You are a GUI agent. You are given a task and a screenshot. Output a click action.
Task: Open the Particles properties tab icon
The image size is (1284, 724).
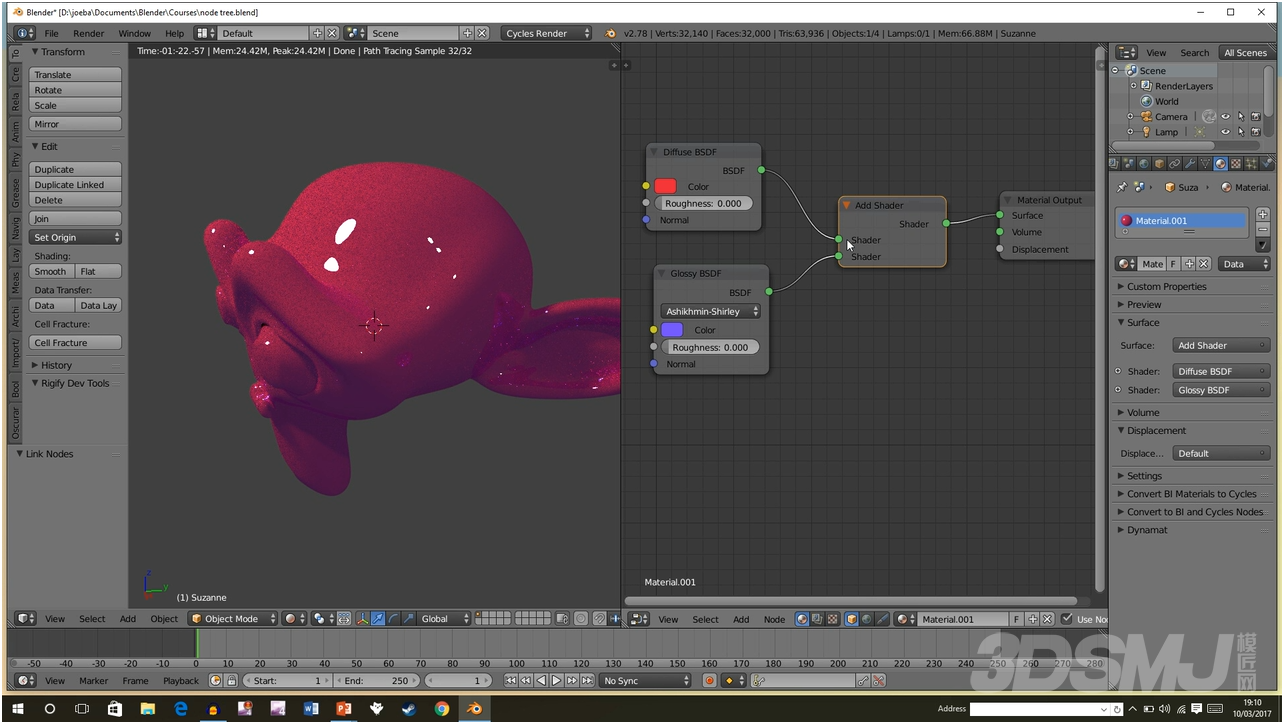[1251, 164]
